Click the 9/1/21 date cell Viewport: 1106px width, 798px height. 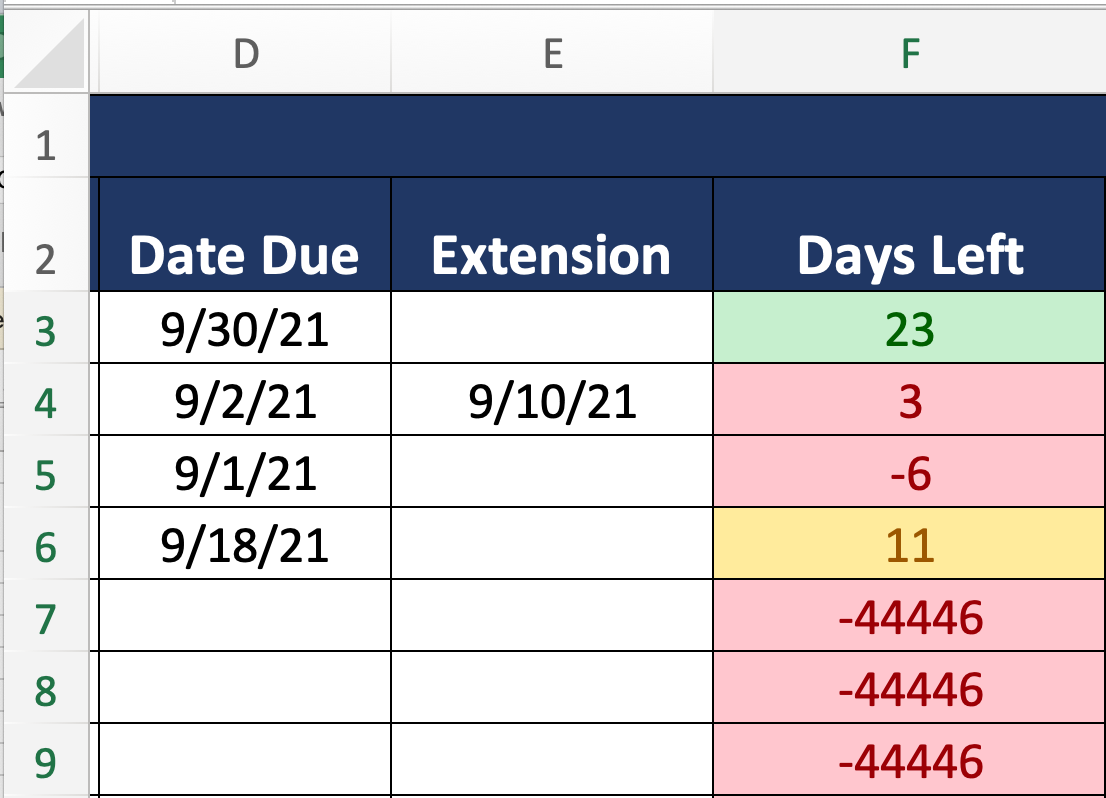[244, 474]
